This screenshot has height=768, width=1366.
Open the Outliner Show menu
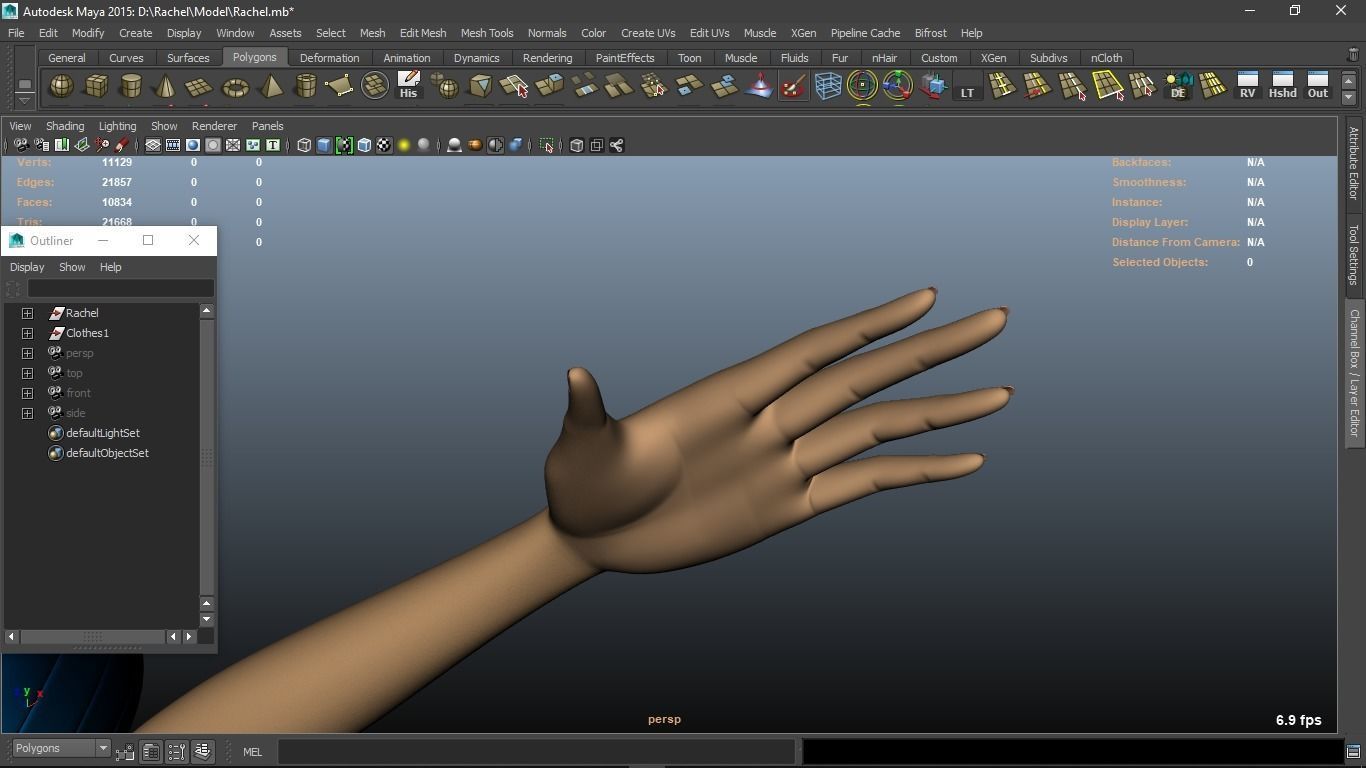click(x=72, y=267)
